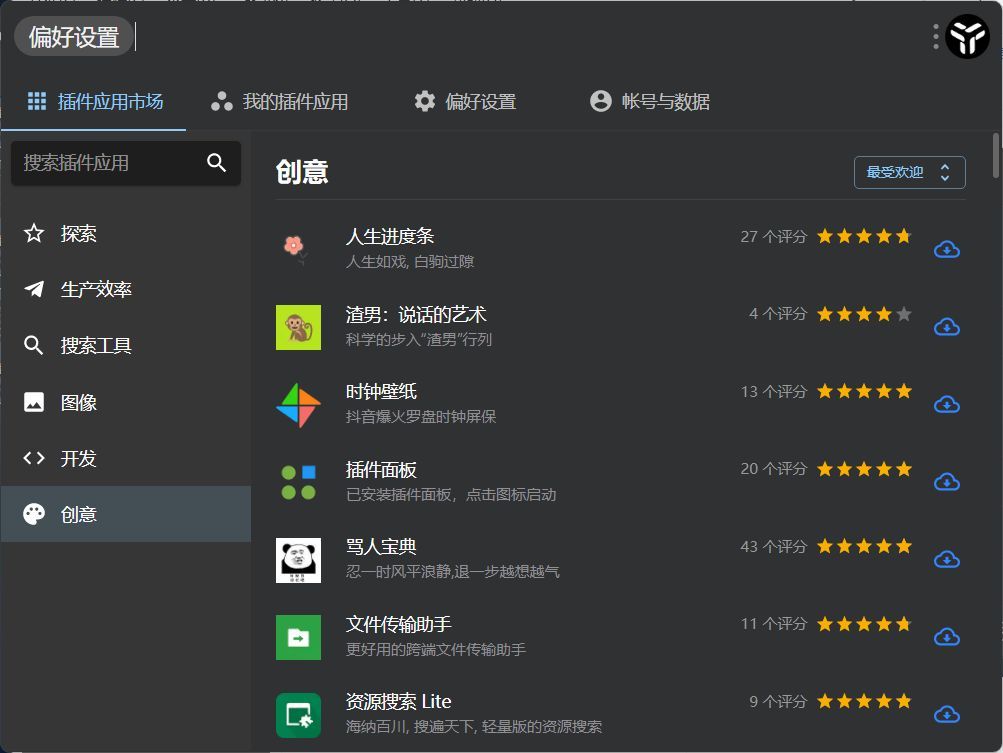The width and height of the screenshot is (1003, 753).
Task: Click the 插件面板 green dots app icon
Action: coord(298,482)
